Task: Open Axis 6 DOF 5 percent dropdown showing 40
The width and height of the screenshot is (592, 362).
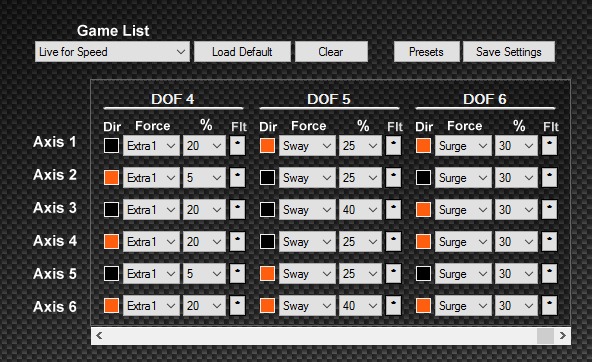Action: (360, 305)
